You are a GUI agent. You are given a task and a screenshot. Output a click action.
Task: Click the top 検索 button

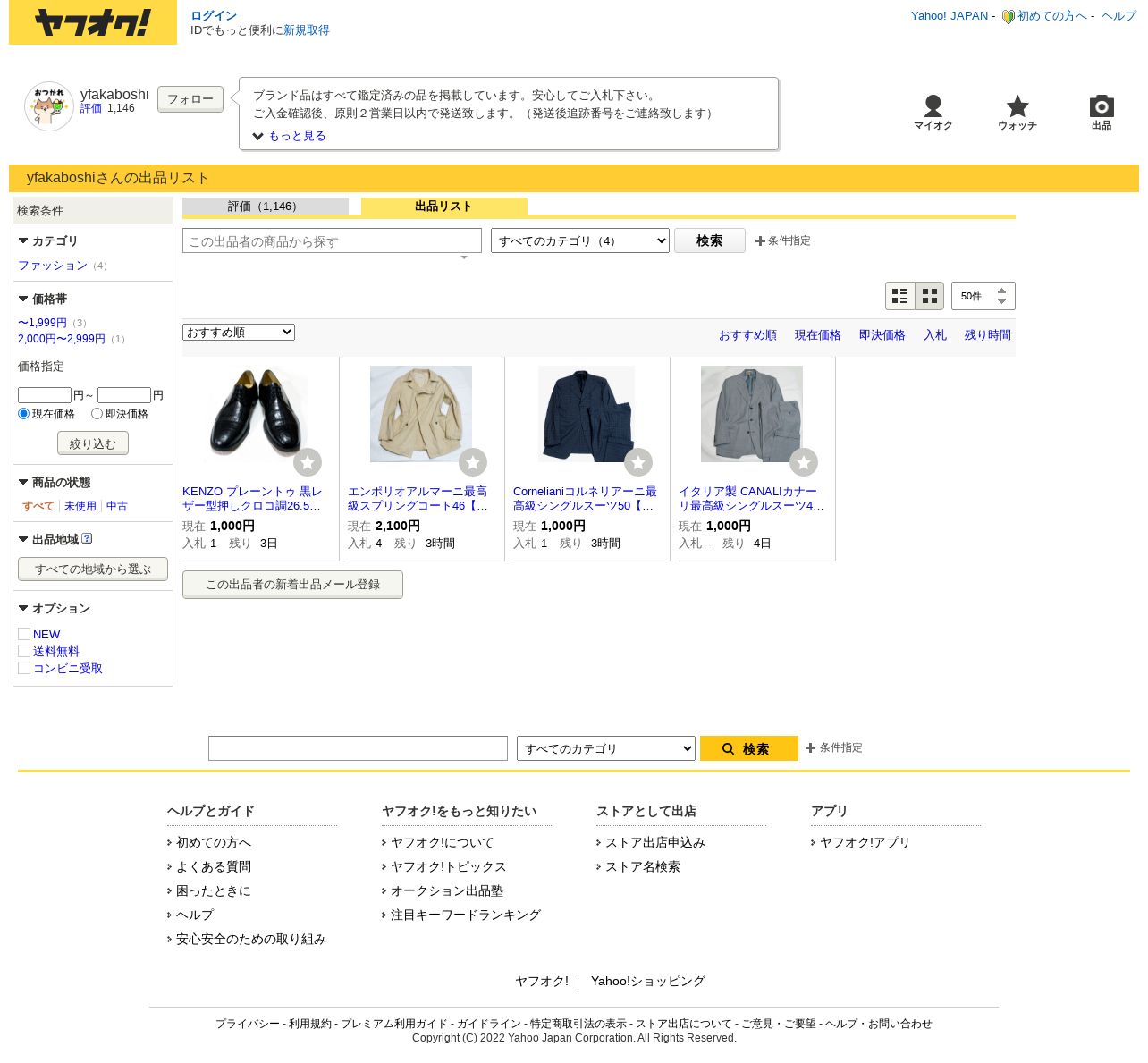[x=710, y=240]
